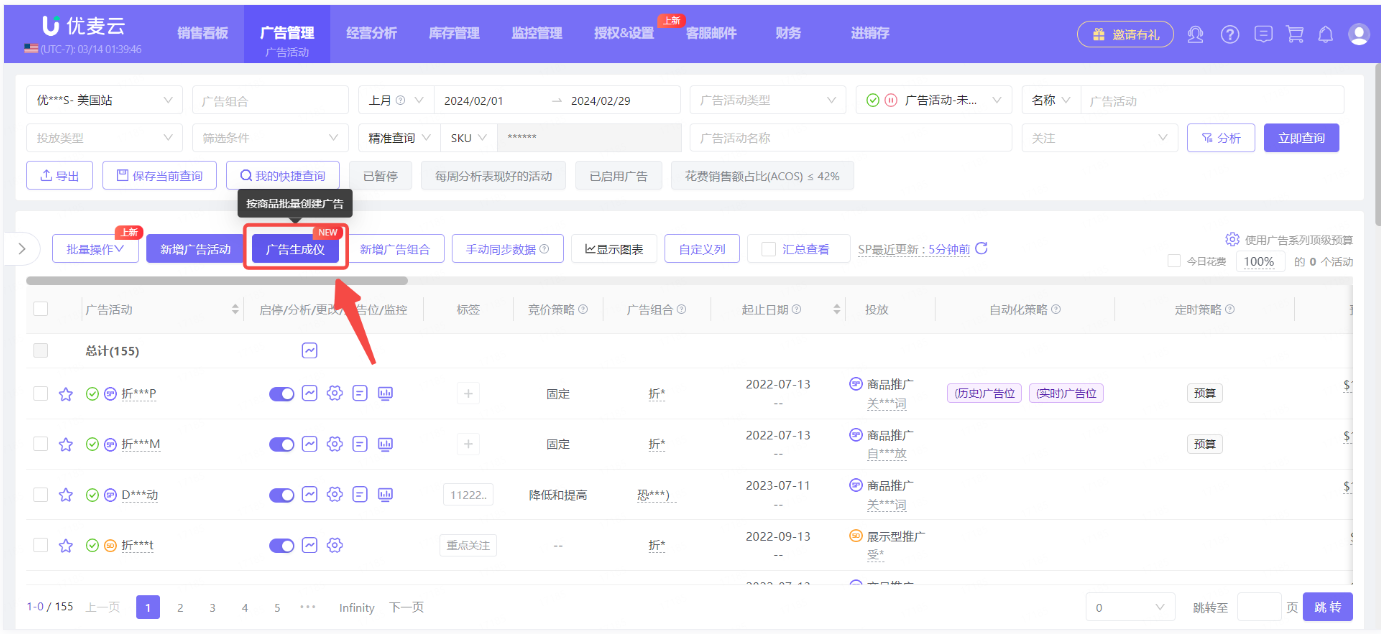Open the 折***P campaign trend chart icon
1381x634 pixels.
coord(309,393)
